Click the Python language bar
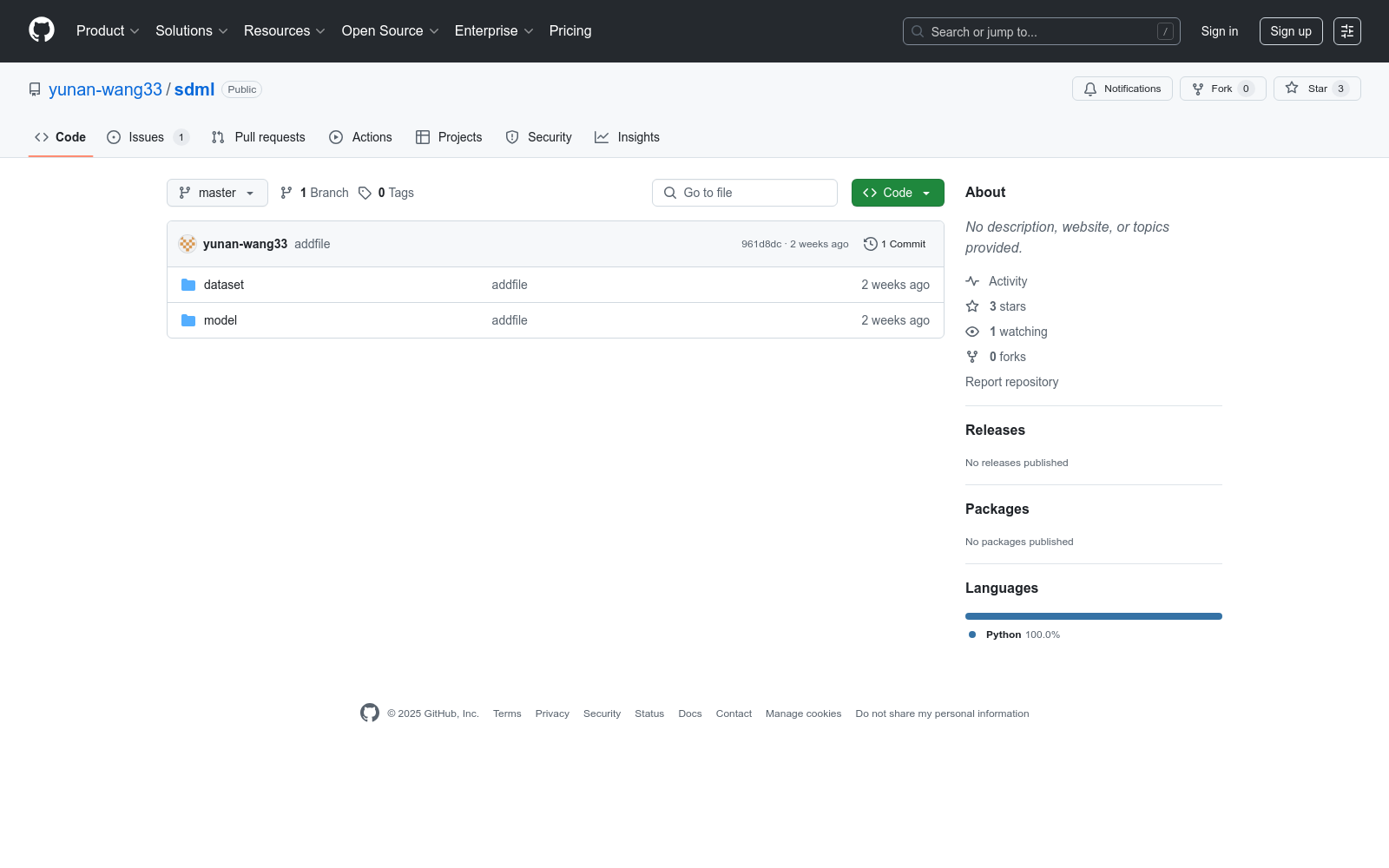This screenshot has width=1389, height=868. (1094, 616)
